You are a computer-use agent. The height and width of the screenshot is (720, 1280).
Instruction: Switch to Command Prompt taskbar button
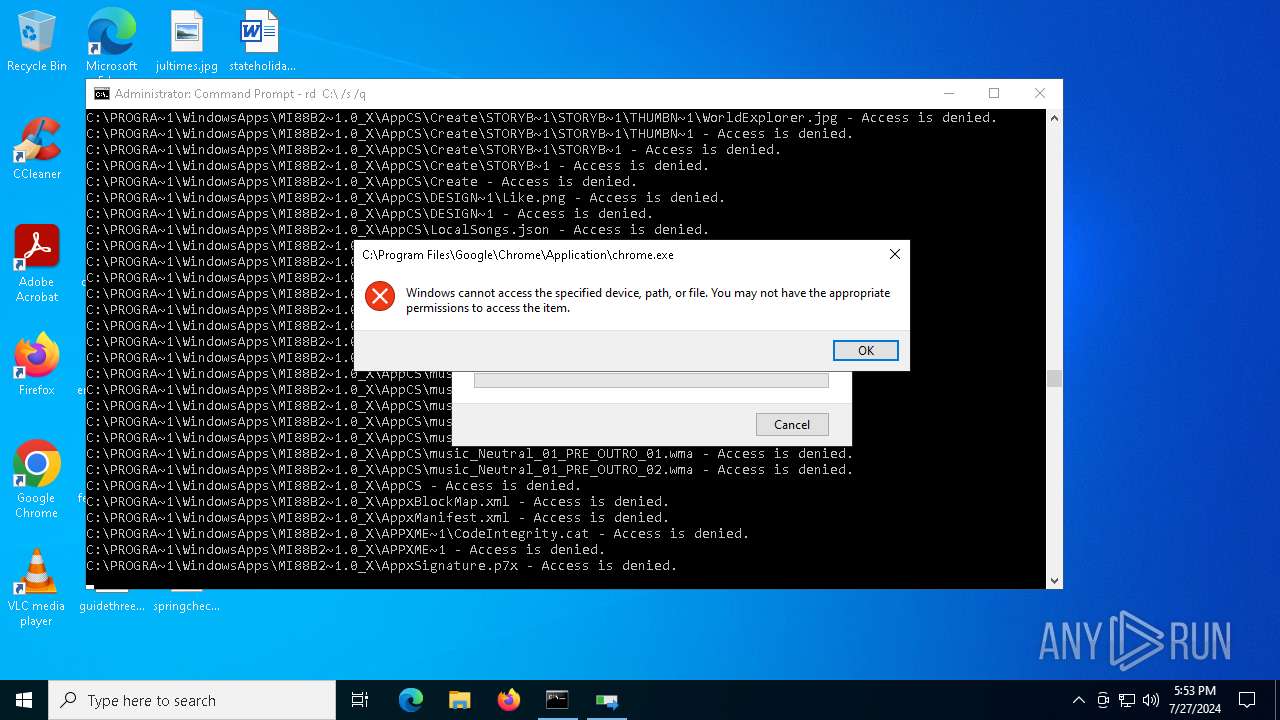[557, 700]
